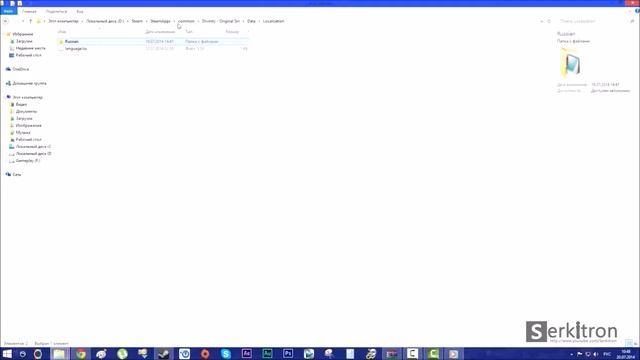
Task: Open Загрузки under Избранное
Action: click(24, 41)
